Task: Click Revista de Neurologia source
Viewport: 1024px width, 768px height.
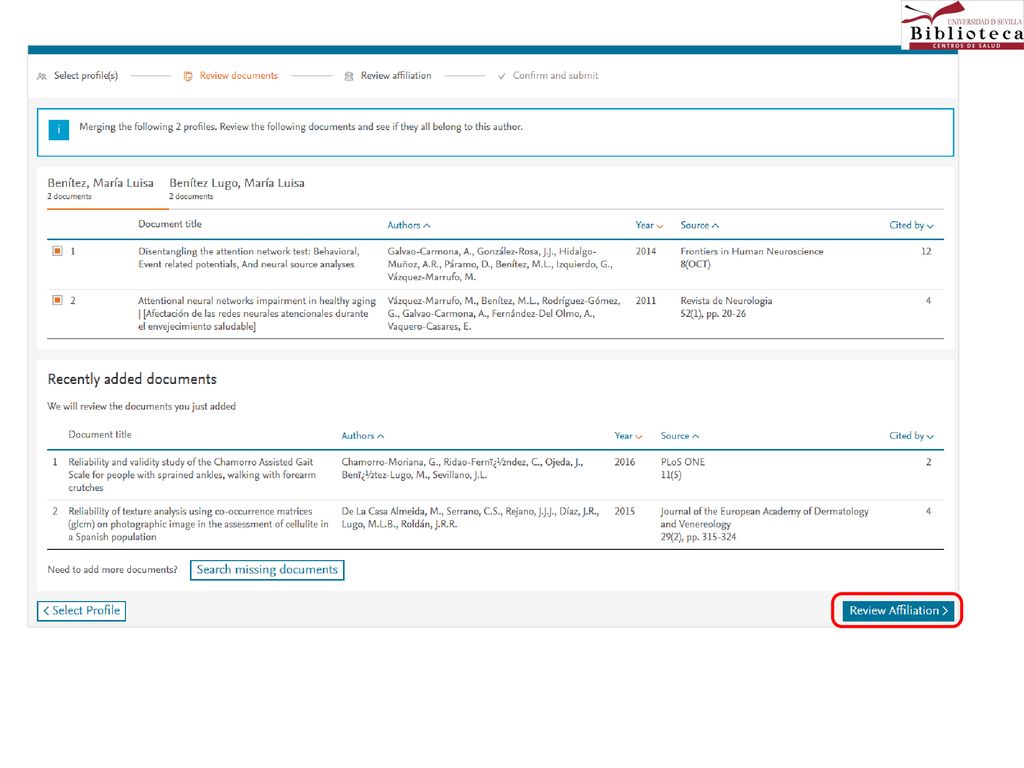Action: pyautogui.click(x=726, y=301)
